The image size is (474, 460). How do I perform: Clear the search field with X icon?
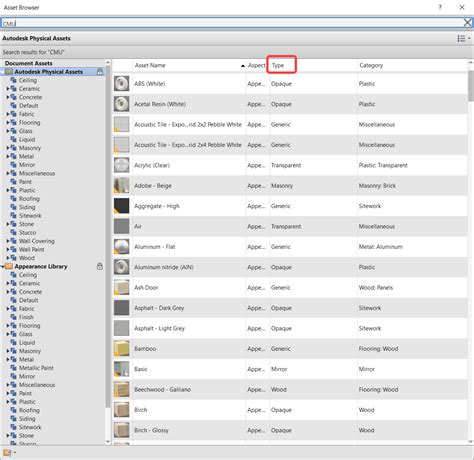(x=467, y=23)
